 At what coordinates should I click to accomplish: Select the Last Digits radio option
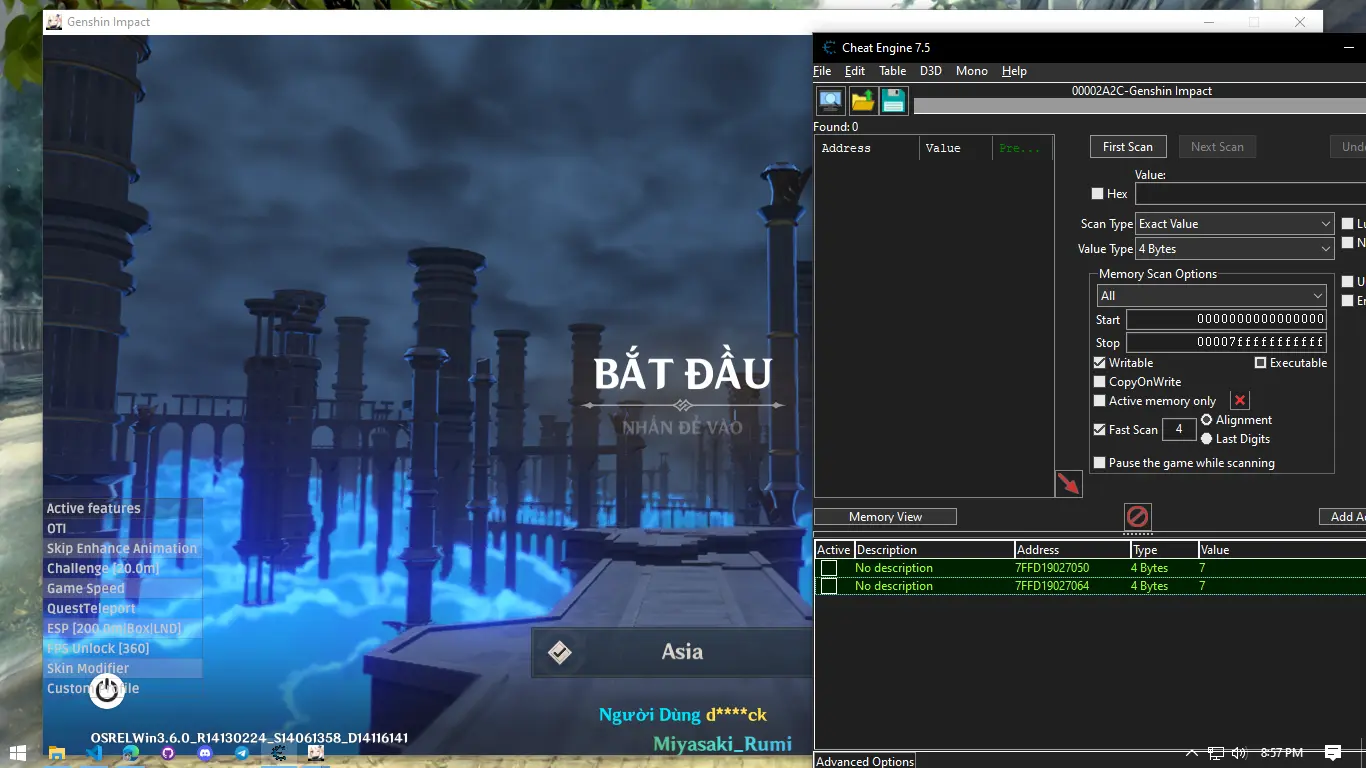1207,439
